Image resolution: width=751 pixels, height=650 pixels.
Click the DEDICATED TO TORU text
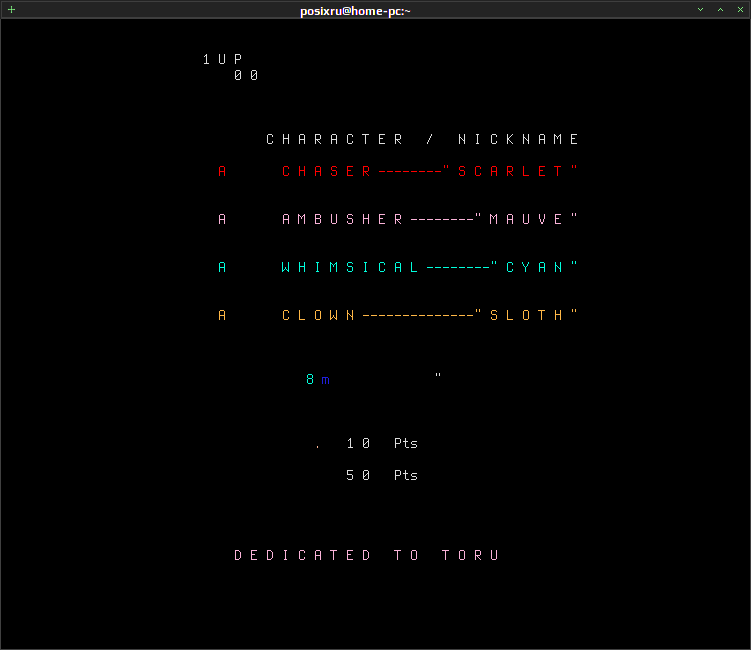point(366,555)
